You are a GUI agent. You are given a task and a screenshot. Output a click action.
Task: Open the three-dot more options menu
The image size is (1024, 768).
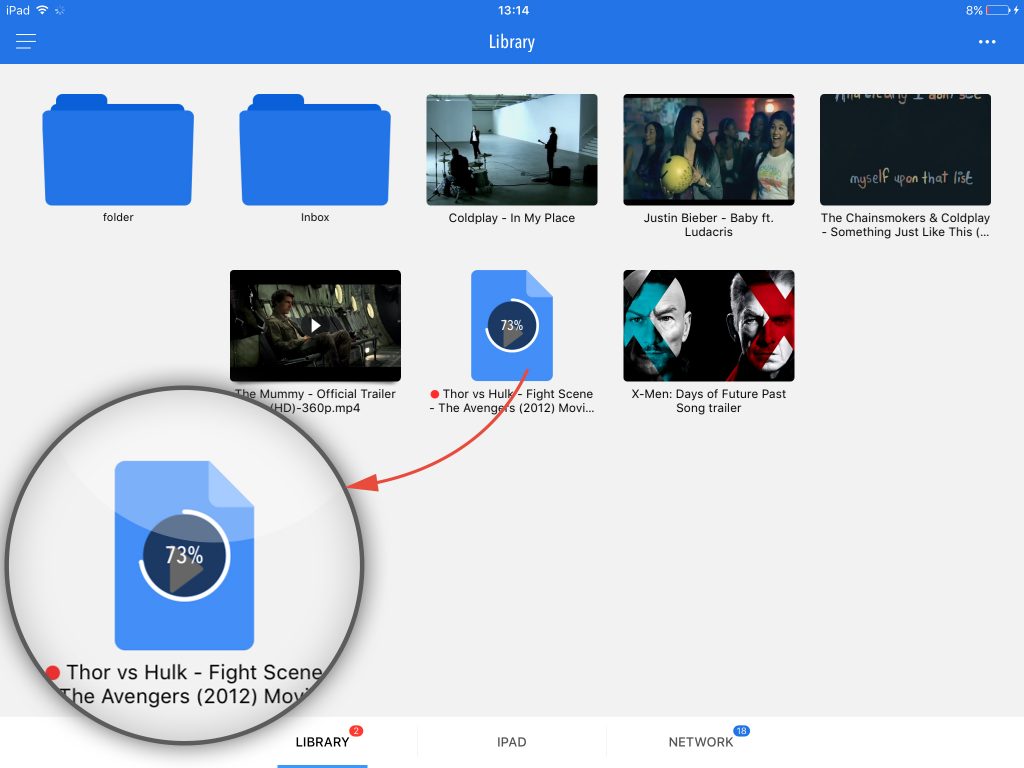click(987, 42)
